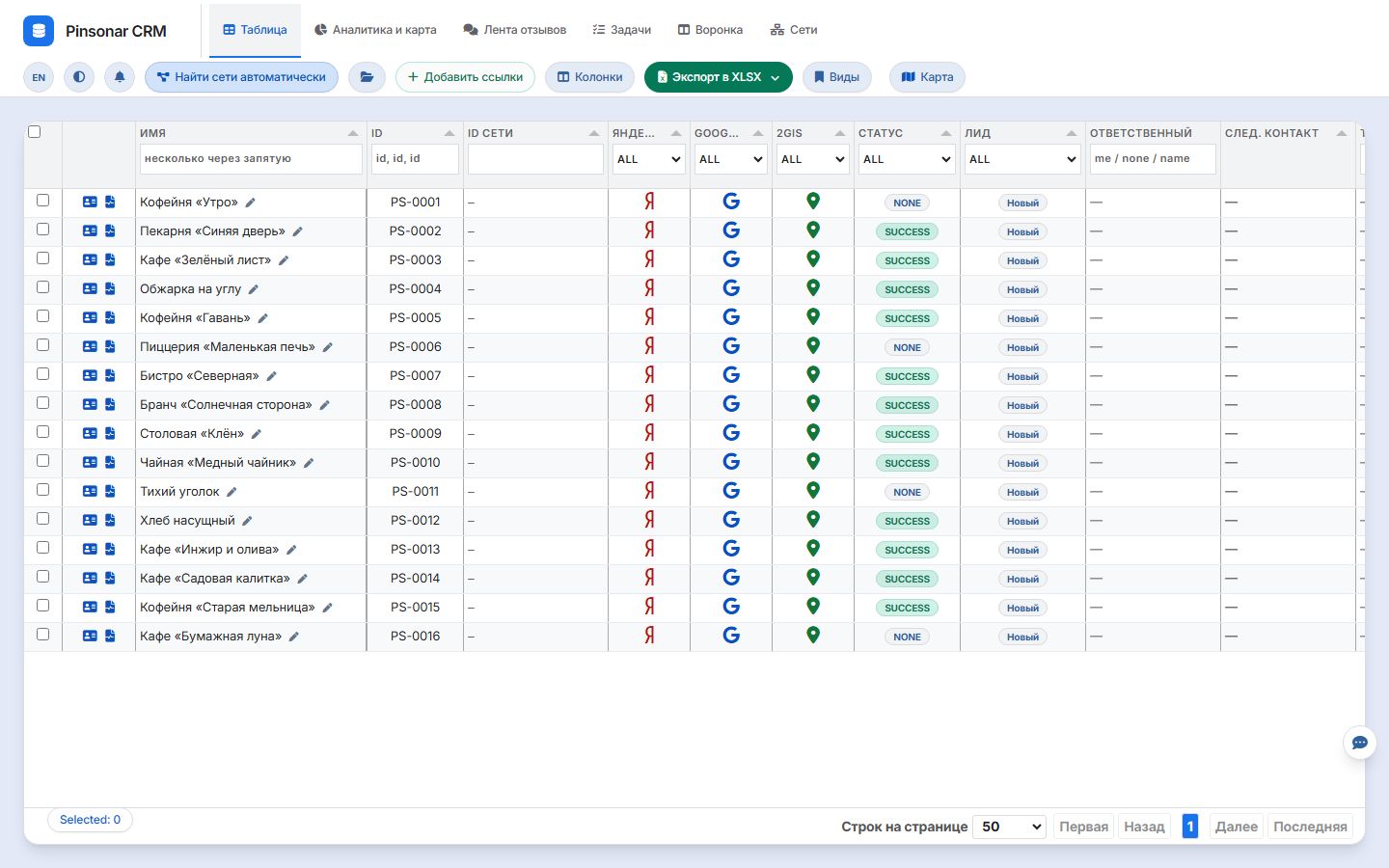Viewport: 1389px width, 868px height.
Task: Open the chat bubble widget
Action: coord(1360,743)
